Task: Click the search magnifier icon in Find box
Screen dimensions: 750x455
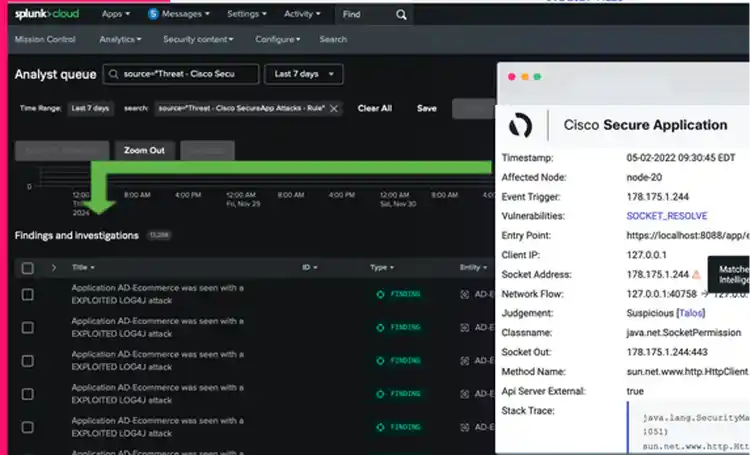Action: click(401, 15)
